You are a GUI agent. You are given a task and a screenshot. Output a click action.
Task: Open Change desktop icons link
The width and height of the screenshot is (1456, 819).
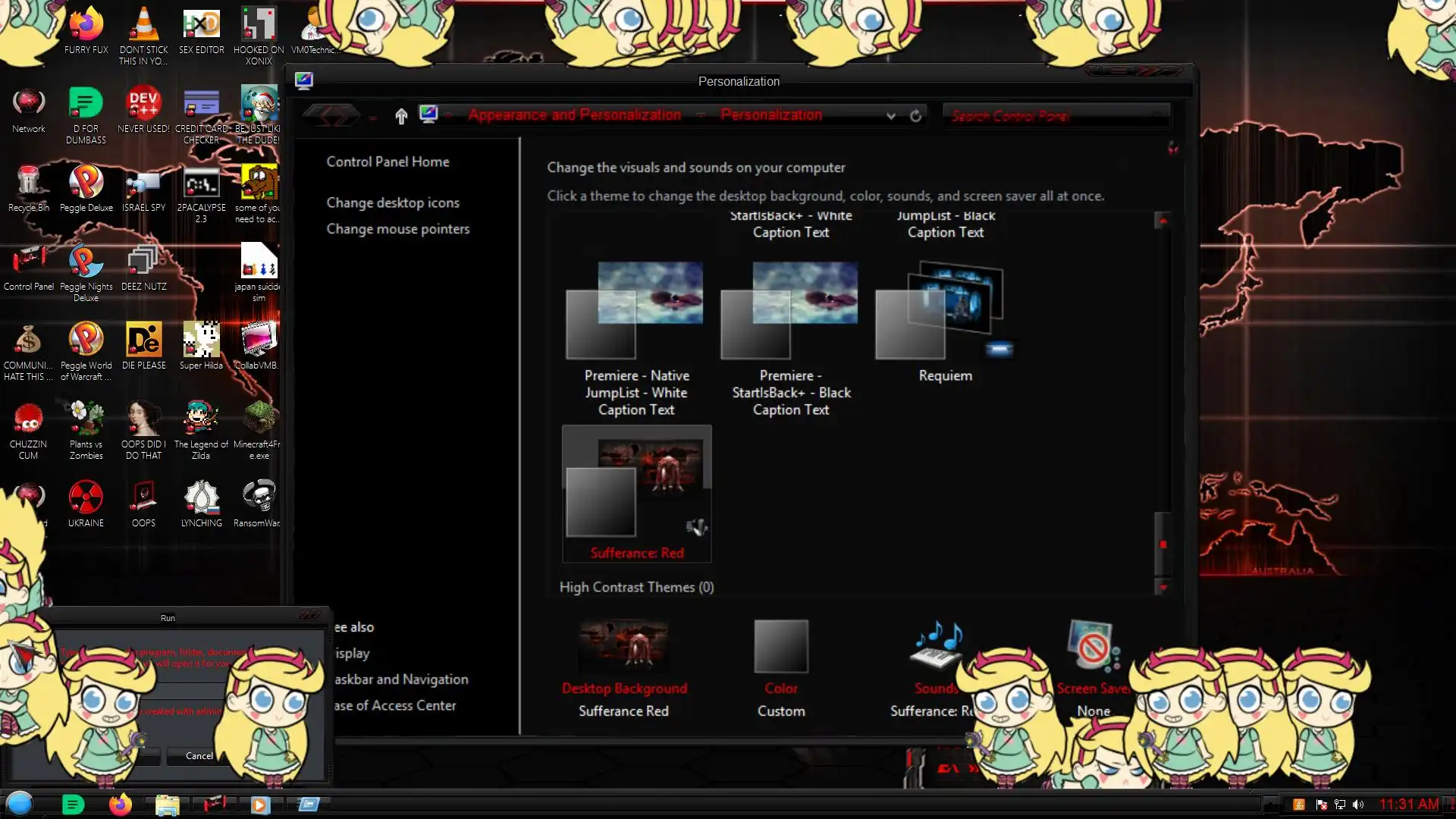tap(393, 202)
